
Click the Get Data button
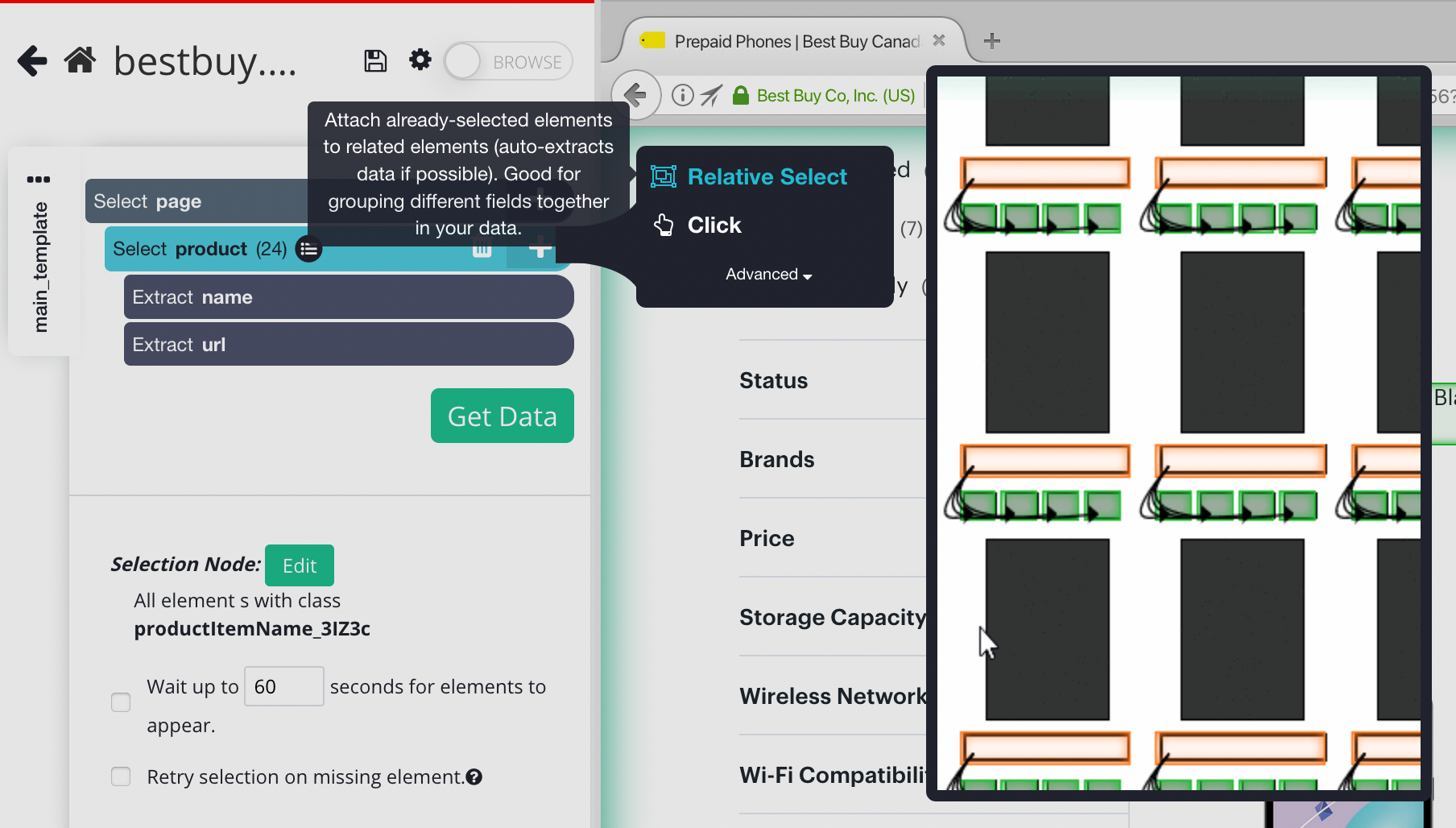(x=503, y=416)
